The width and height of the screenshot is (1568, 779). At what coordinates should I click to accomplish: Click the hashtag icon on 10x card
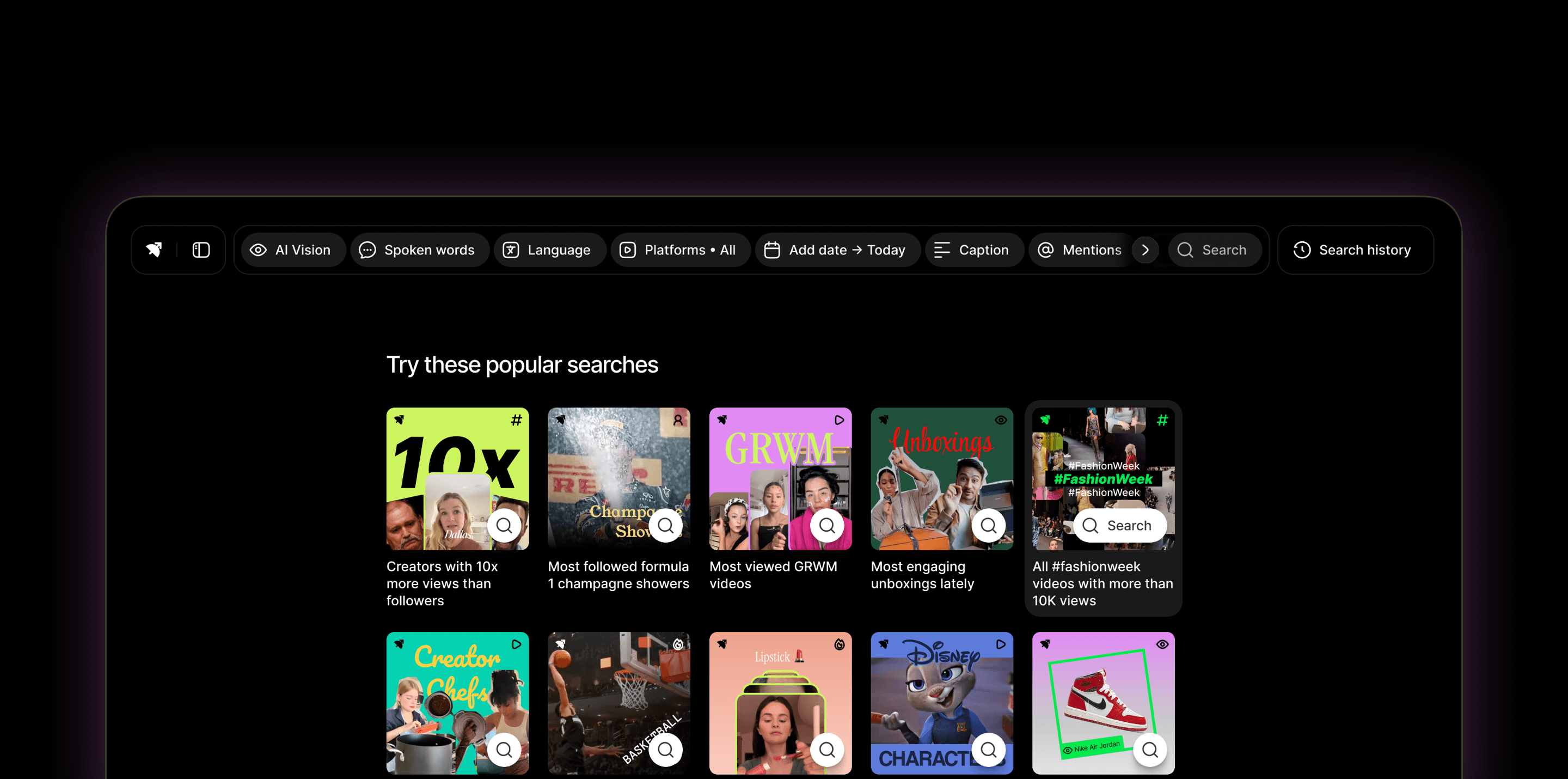pos(516,419)
